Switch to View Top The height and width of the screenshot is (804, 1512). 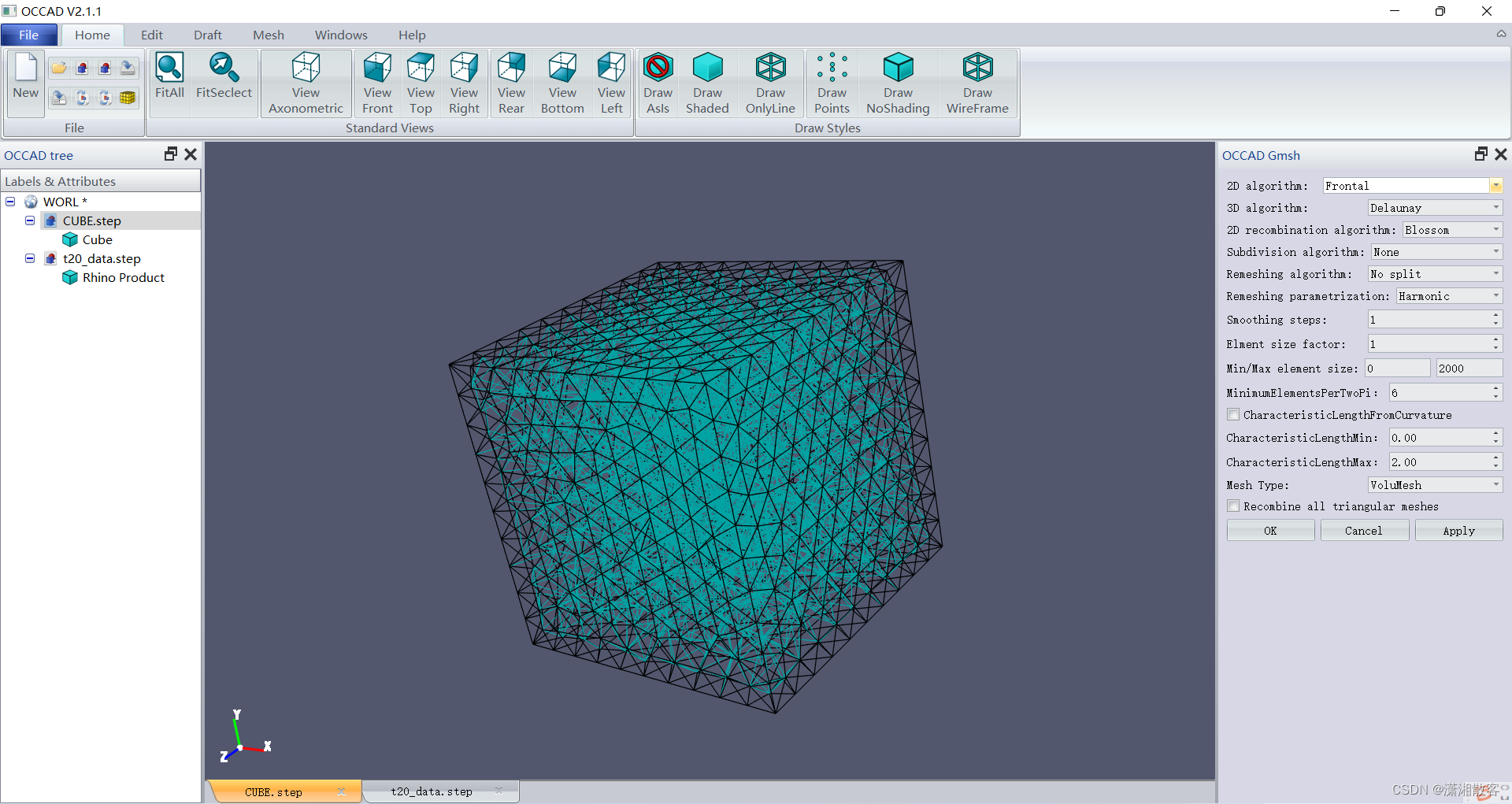coord(421,83)
